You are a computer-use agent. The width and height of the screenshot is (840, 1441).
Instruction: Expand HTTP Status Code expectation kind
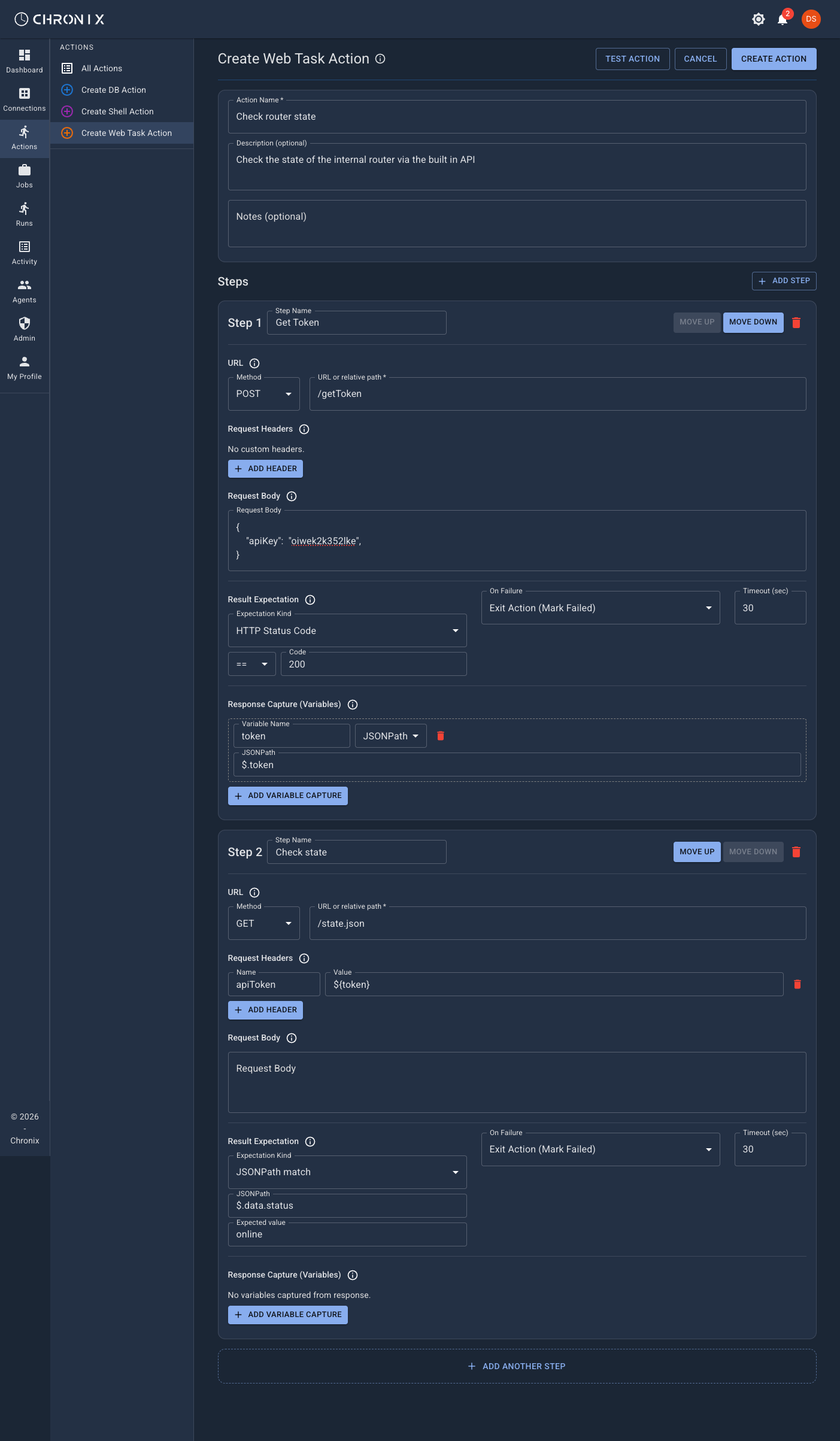[347, 630]
